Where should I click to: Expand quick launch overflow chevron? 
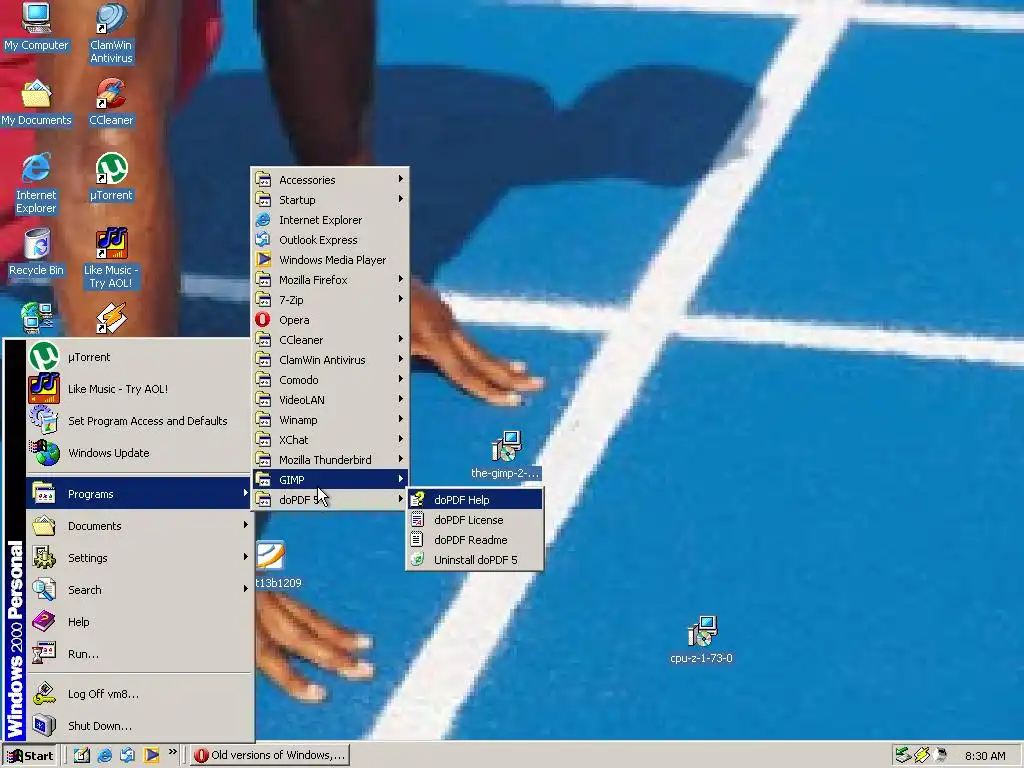click(172, 752)
